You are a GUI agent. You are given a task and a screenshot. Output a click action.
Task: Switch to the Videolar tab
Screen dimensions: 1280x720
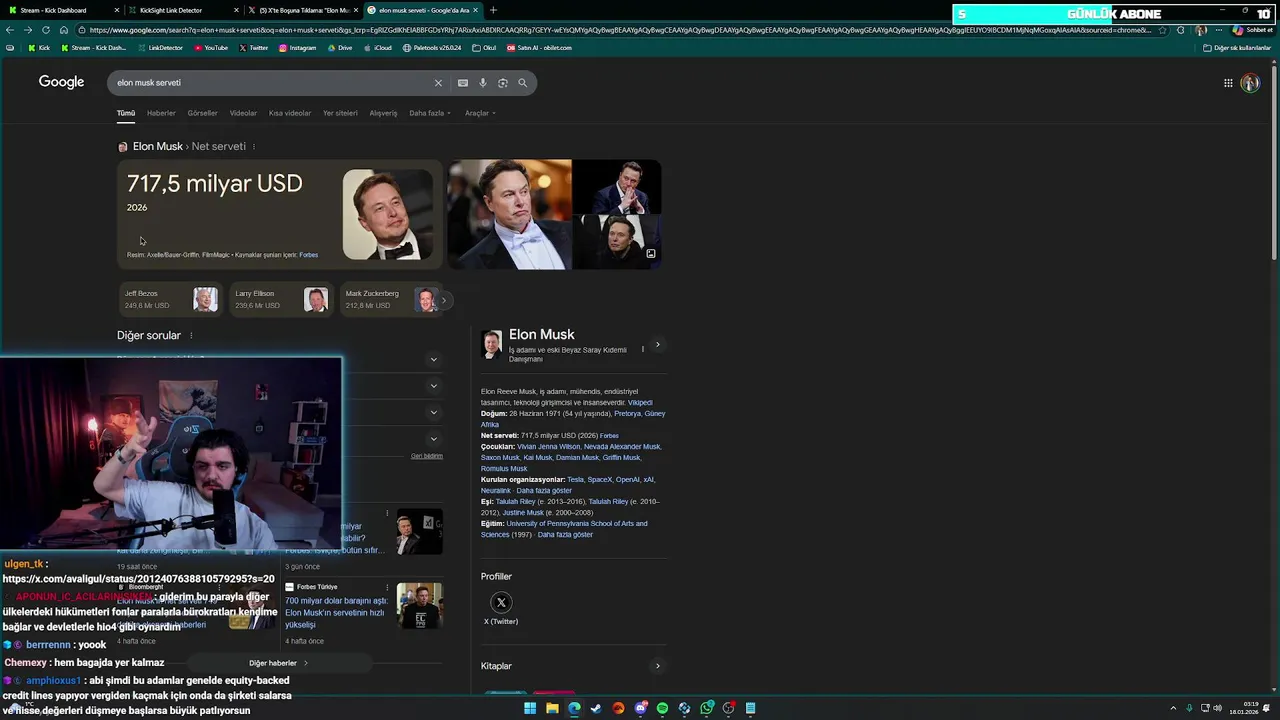243,113
